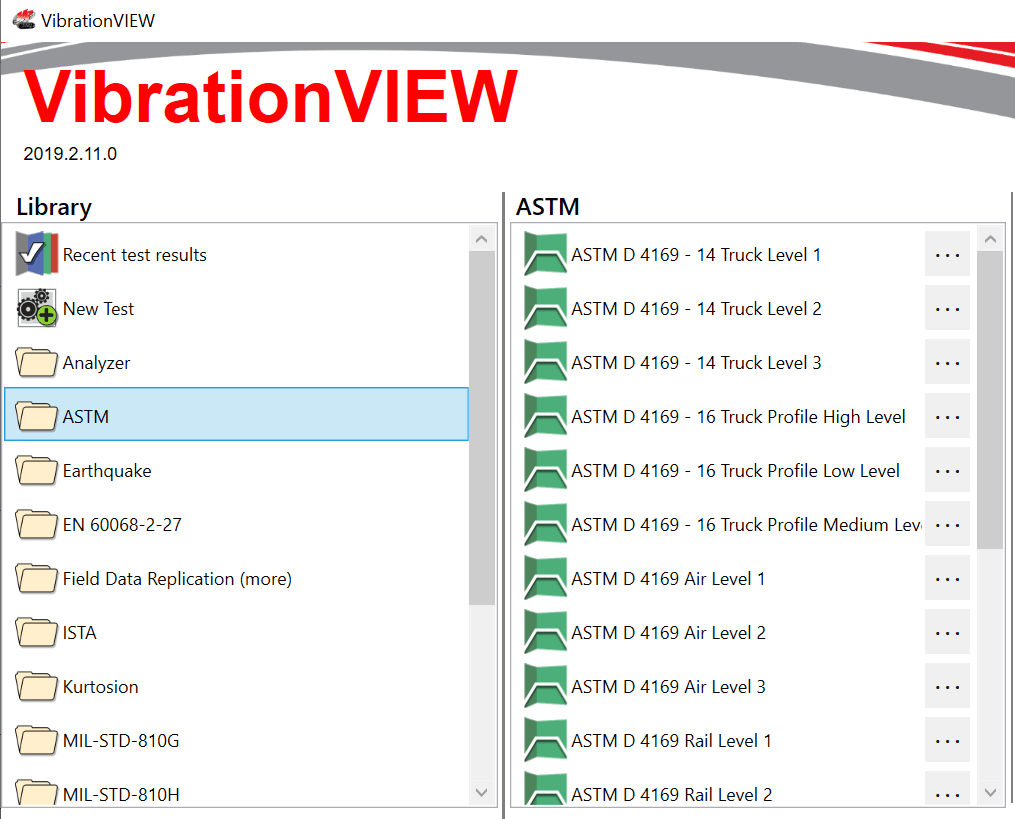Image resolution: width=1015 pixels, height=819 pixels.
Task: Click the Earthquake folder icon
Action: pyautogui.click(x=37, y=471)
